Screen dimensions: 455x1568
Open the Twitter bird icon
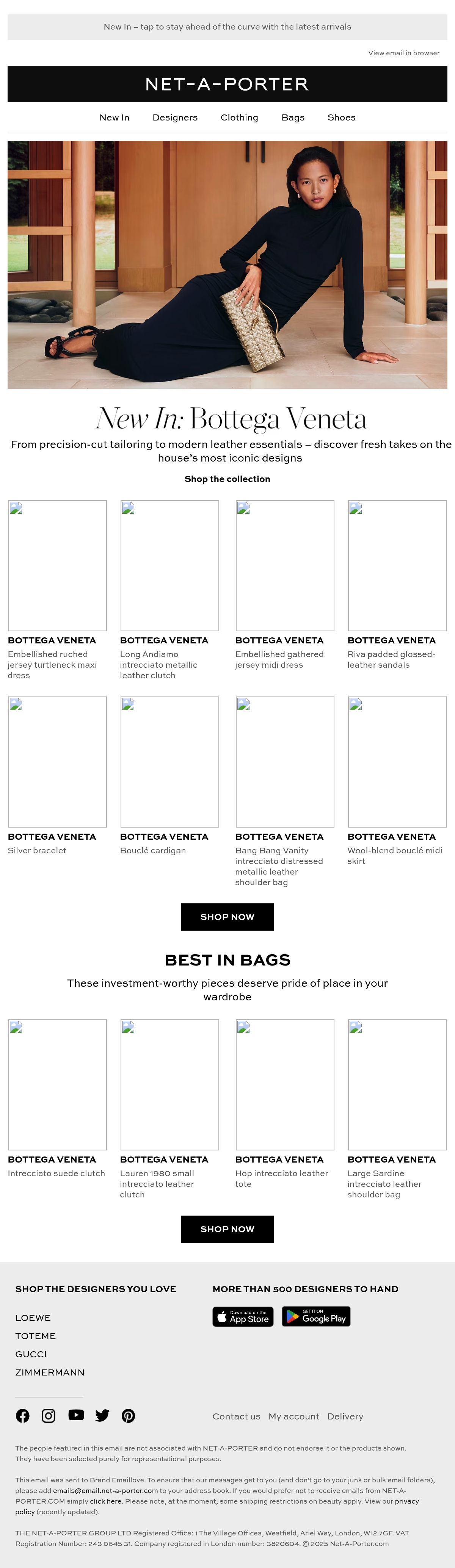point(102,1416)
